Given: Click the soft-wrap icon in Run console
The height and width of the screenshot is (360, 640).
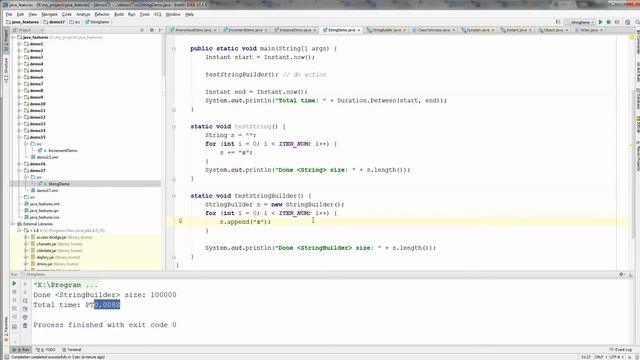Looking at the screenshot, I should pyautogui.click(x=25, y=301).
